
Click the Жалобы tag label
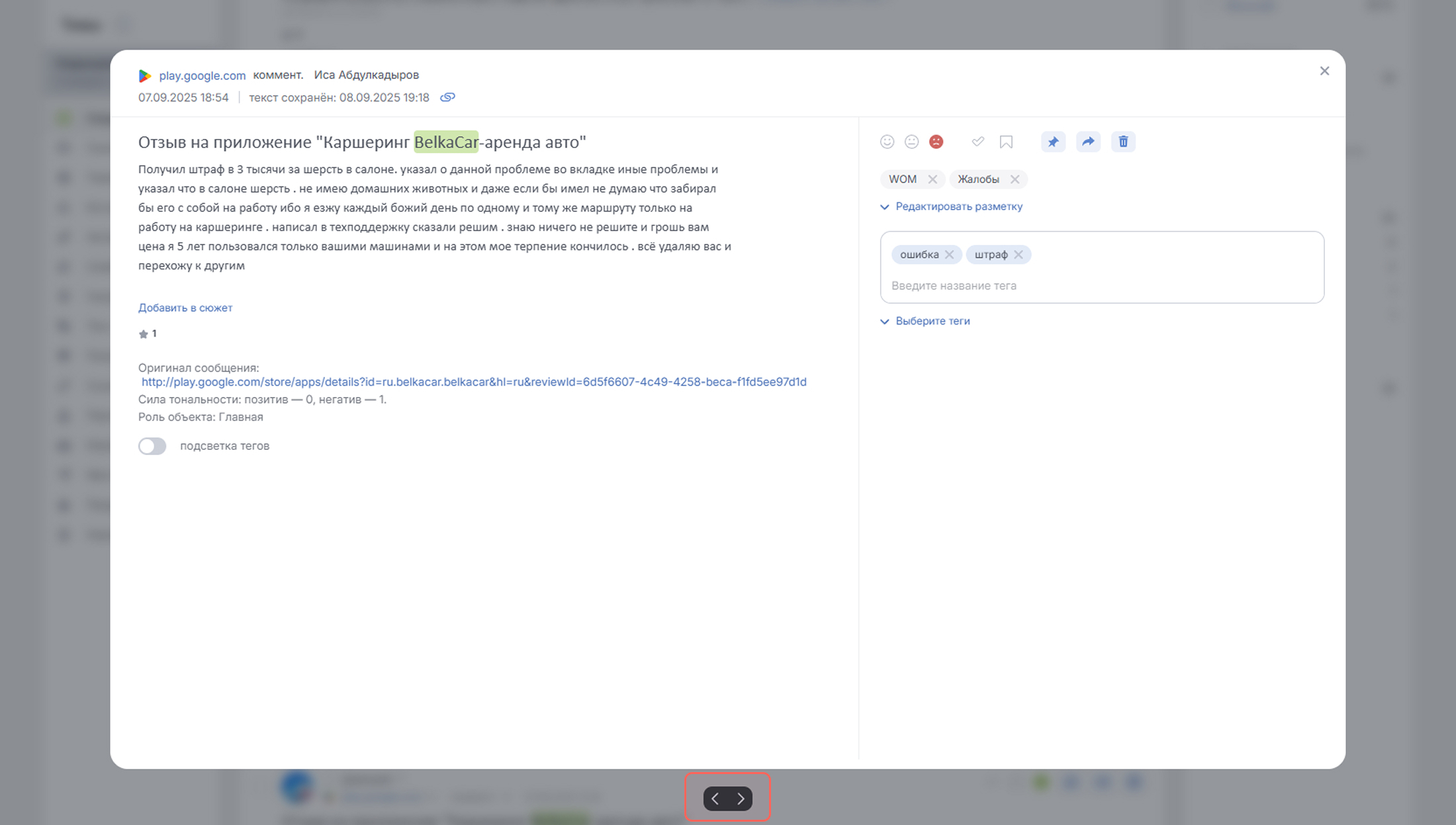[x=978, y=179]
